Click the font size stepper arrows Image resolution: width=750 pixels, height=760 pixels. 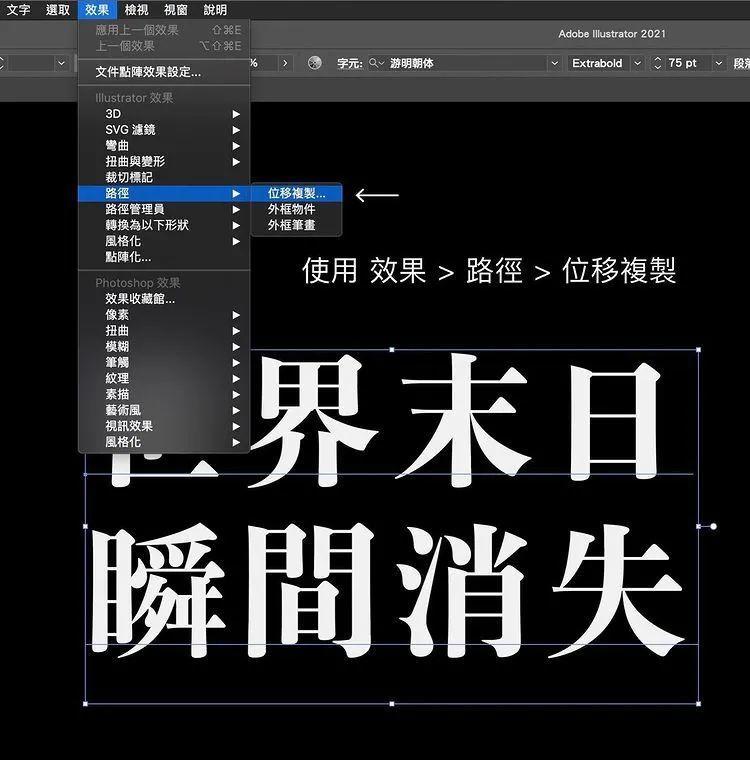(x=657, y=63)
